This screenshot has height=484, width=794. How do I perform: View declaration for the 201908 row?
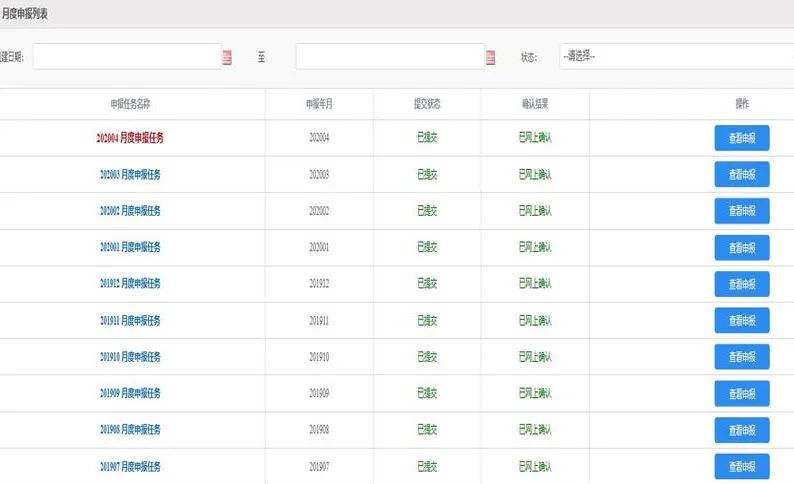pos(741,430)
